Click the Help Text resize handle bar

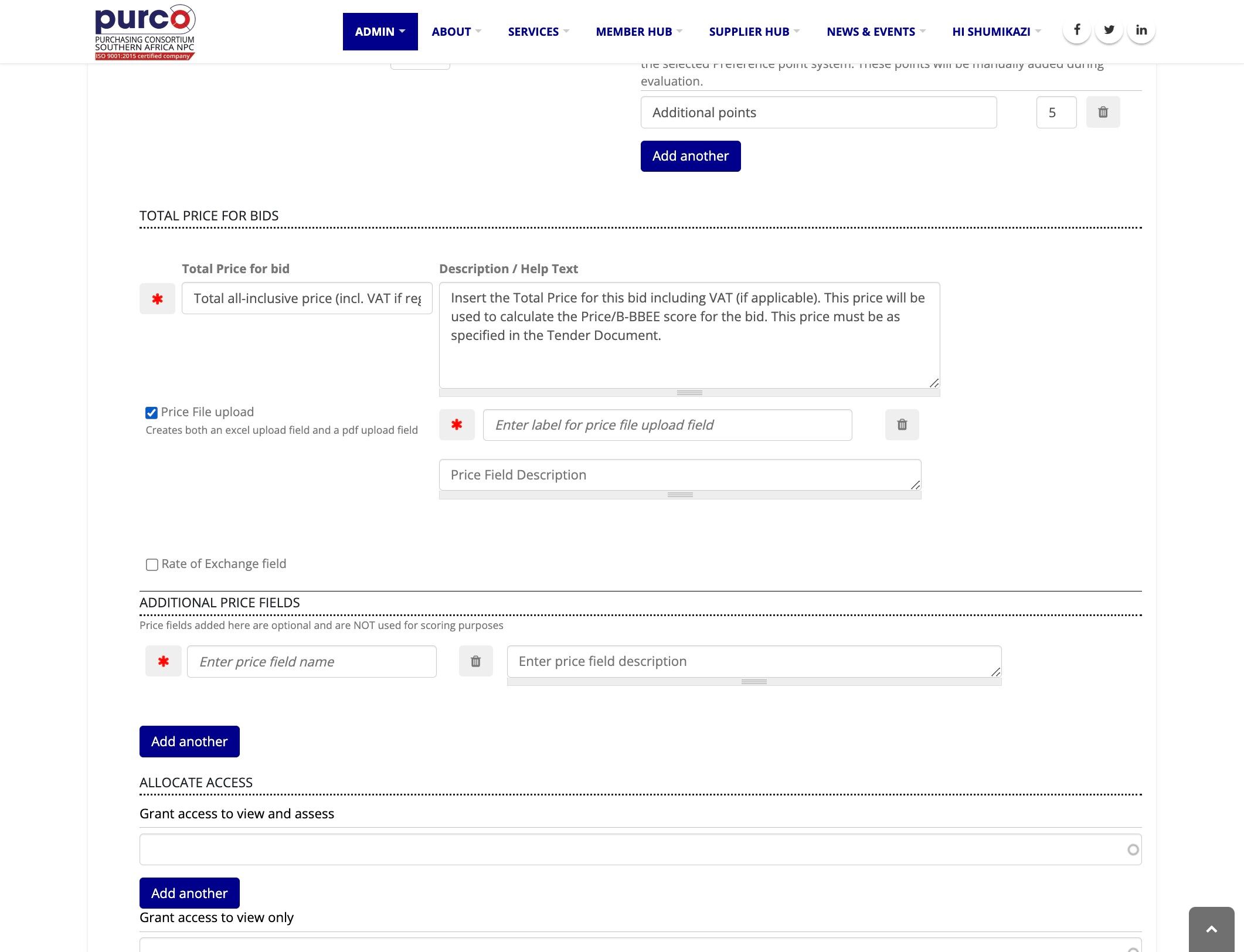click(x=689, y=393)
